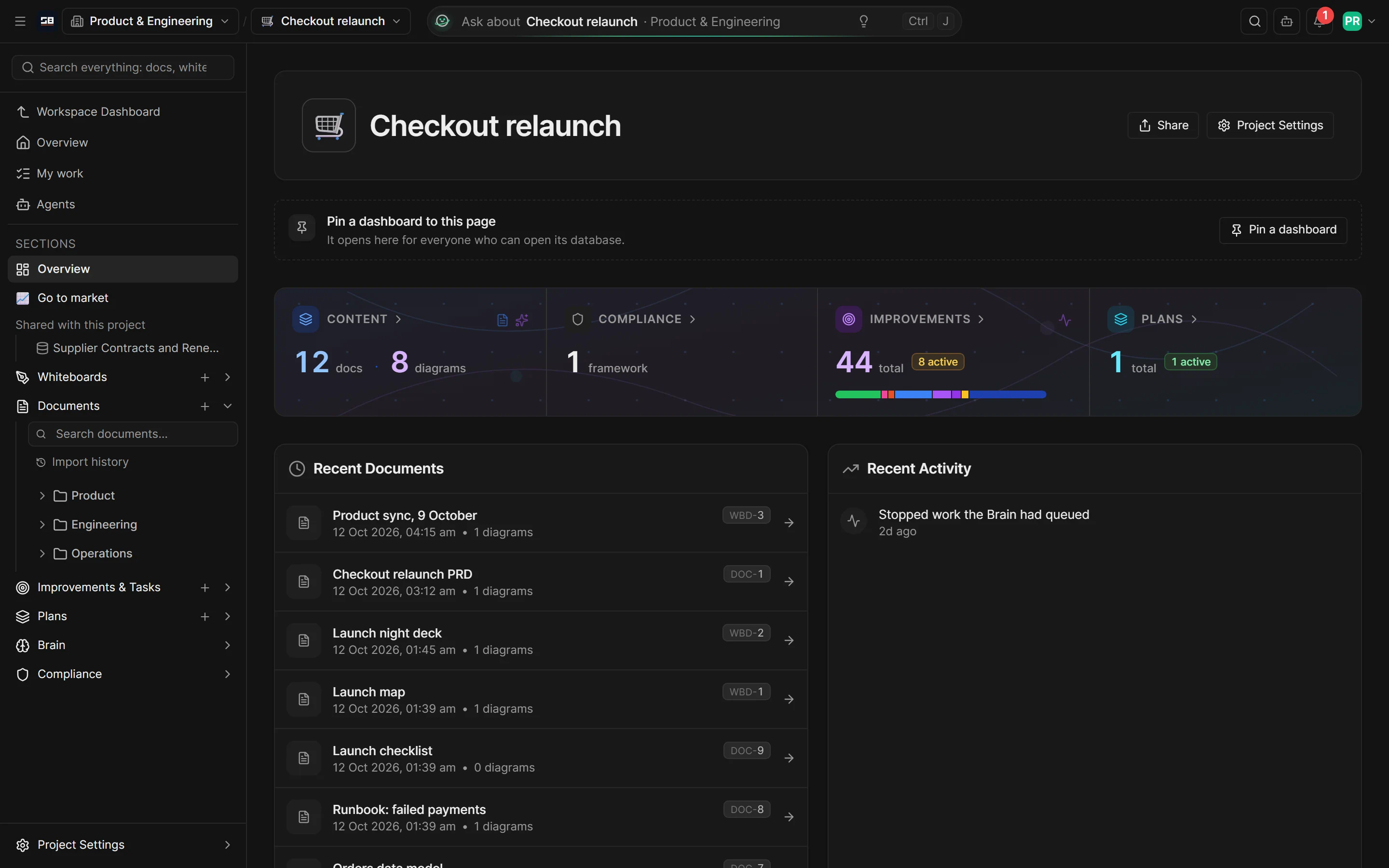Toggle the hamburger sidebar menu icon
Viewport: 1389px width, 868px height.
(20, 21)
